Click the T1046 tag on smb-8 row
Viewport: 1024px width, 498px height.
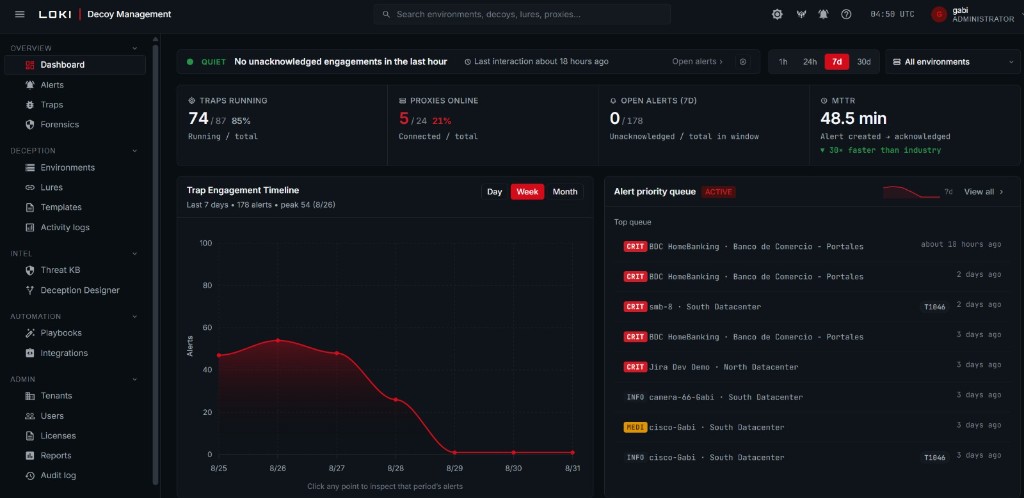coord(935,307)
